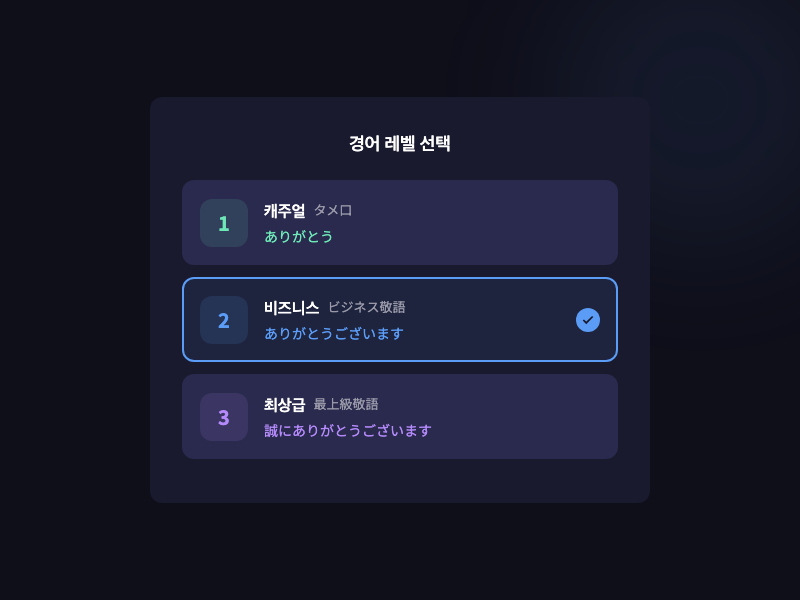The width and height of the screenshot is (800, 600).
Task: Click the 캐주얼 level icon square
Action: pos(224,223)
